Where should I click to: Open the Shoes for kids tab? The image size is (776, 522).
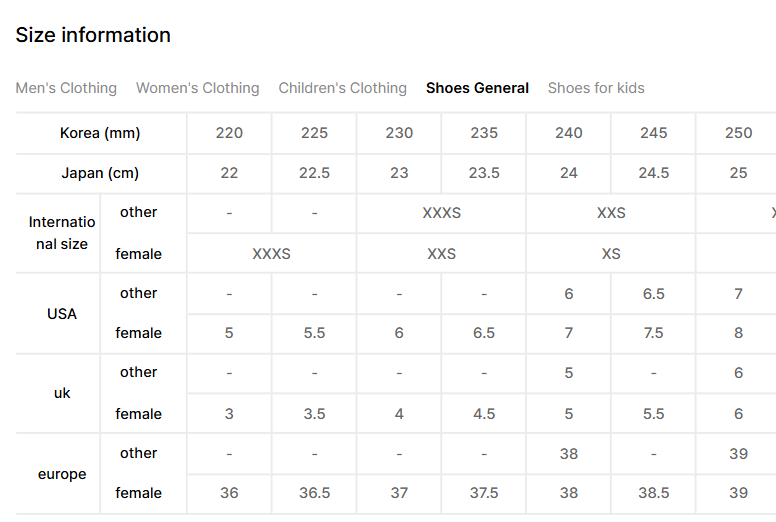[x=596, y=88]
